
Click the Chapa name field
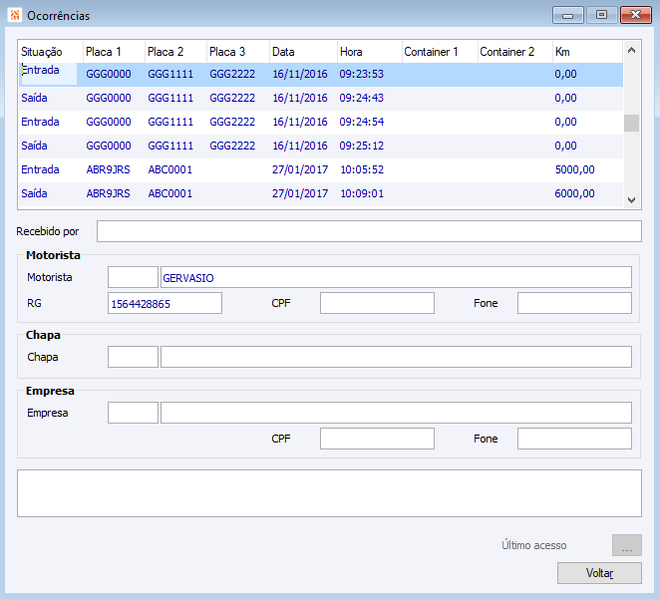pyautogui.click(x=396, y=357)
